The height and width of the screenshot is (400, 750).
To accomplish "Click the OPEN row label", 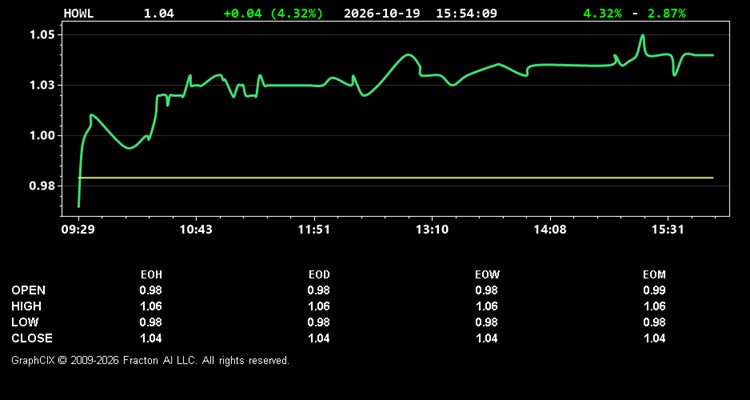I will 29,290.
